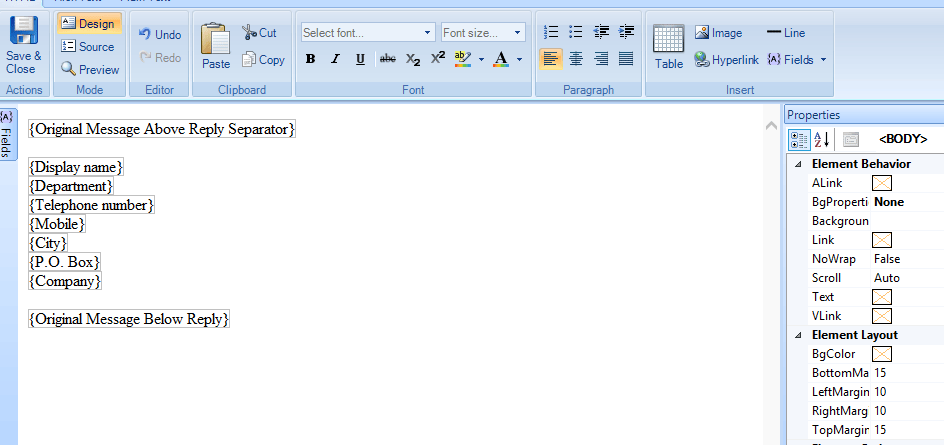Insert a numbered list
944x445 pixels.
(551, 31)
